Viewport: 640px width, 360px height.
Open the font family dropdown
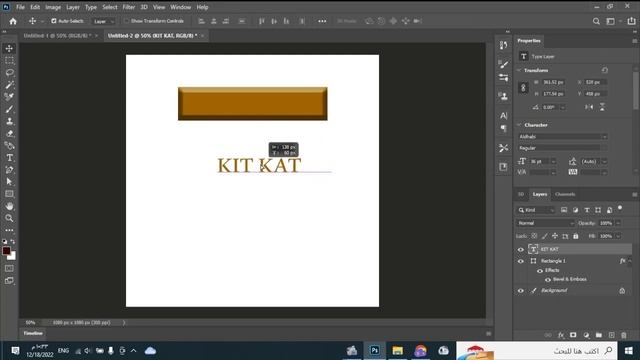point(562,137)
